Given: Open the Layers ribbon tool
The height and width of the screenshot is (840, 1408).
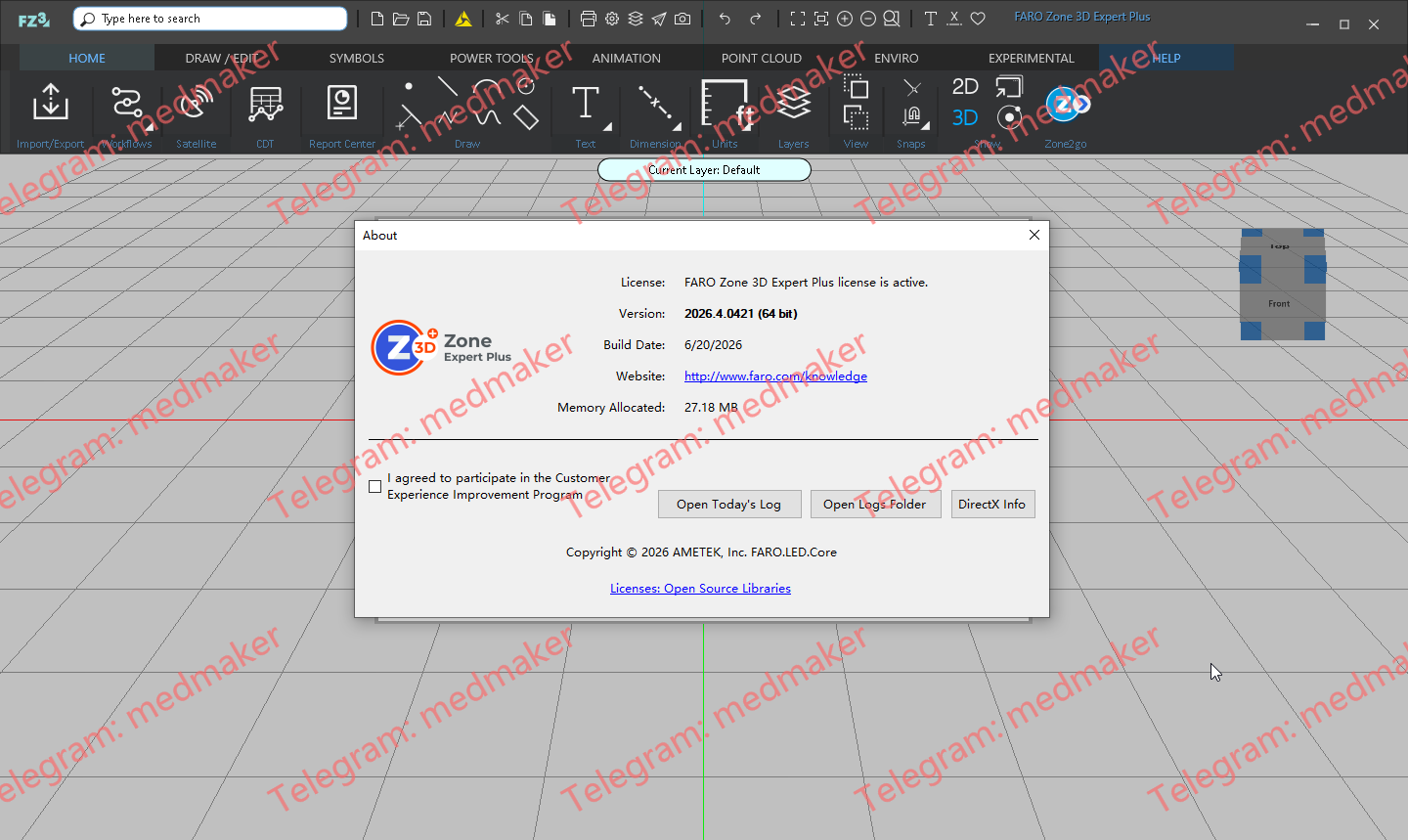Looking at the screenshot, I should 794,102.
